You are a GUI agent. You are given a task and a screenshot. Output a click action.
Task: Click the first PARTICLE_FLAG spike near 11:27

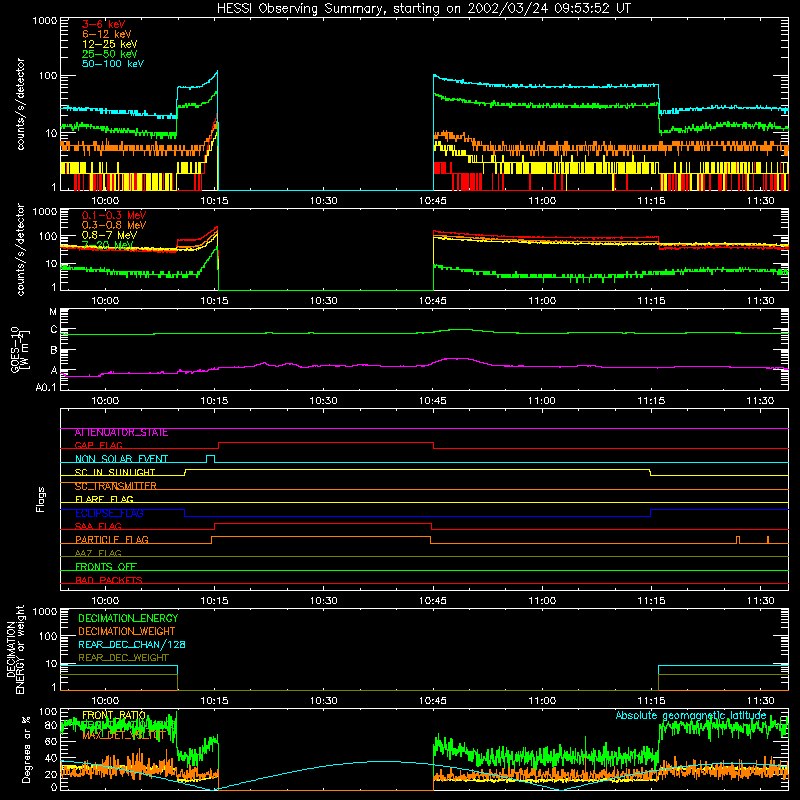(738, 540)
